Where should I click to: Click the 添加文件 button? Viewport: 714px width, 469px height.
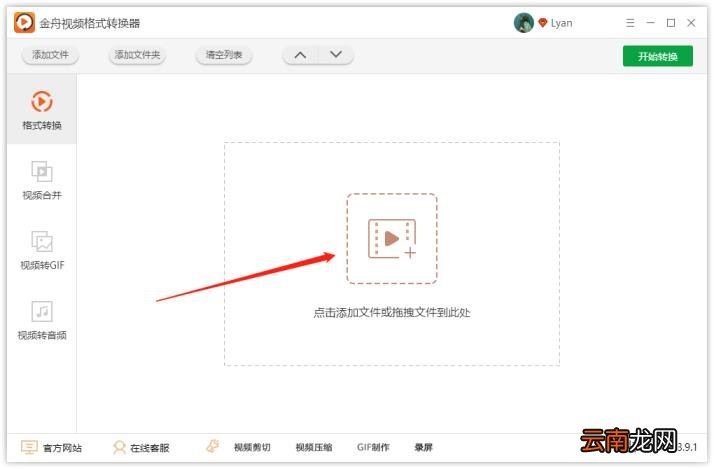coord(50,55)
